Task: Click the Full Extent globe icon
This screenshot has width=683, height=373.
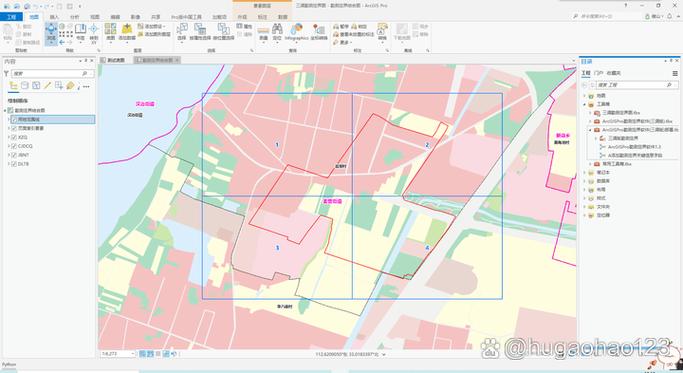Action: click(62, 26)
